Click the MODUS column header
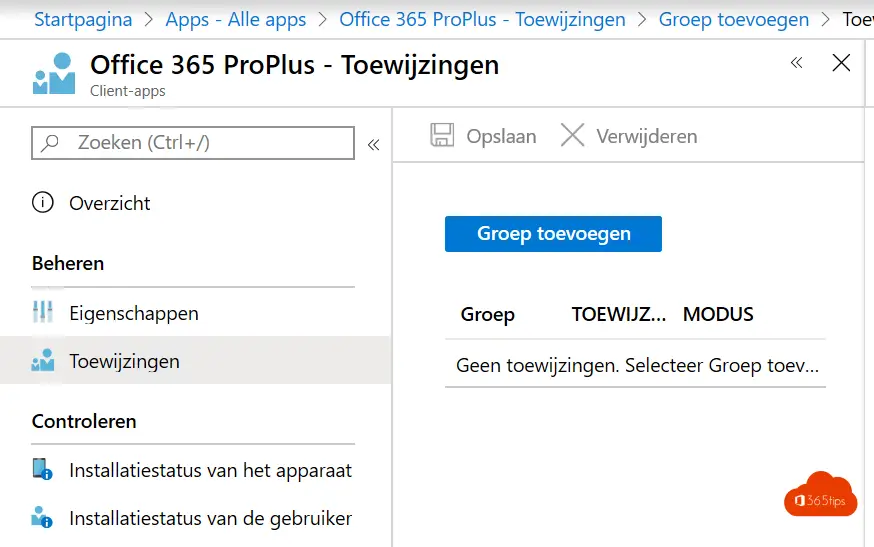Image resolution: width=874 pixels, height=547 pixels. (718, 314)
